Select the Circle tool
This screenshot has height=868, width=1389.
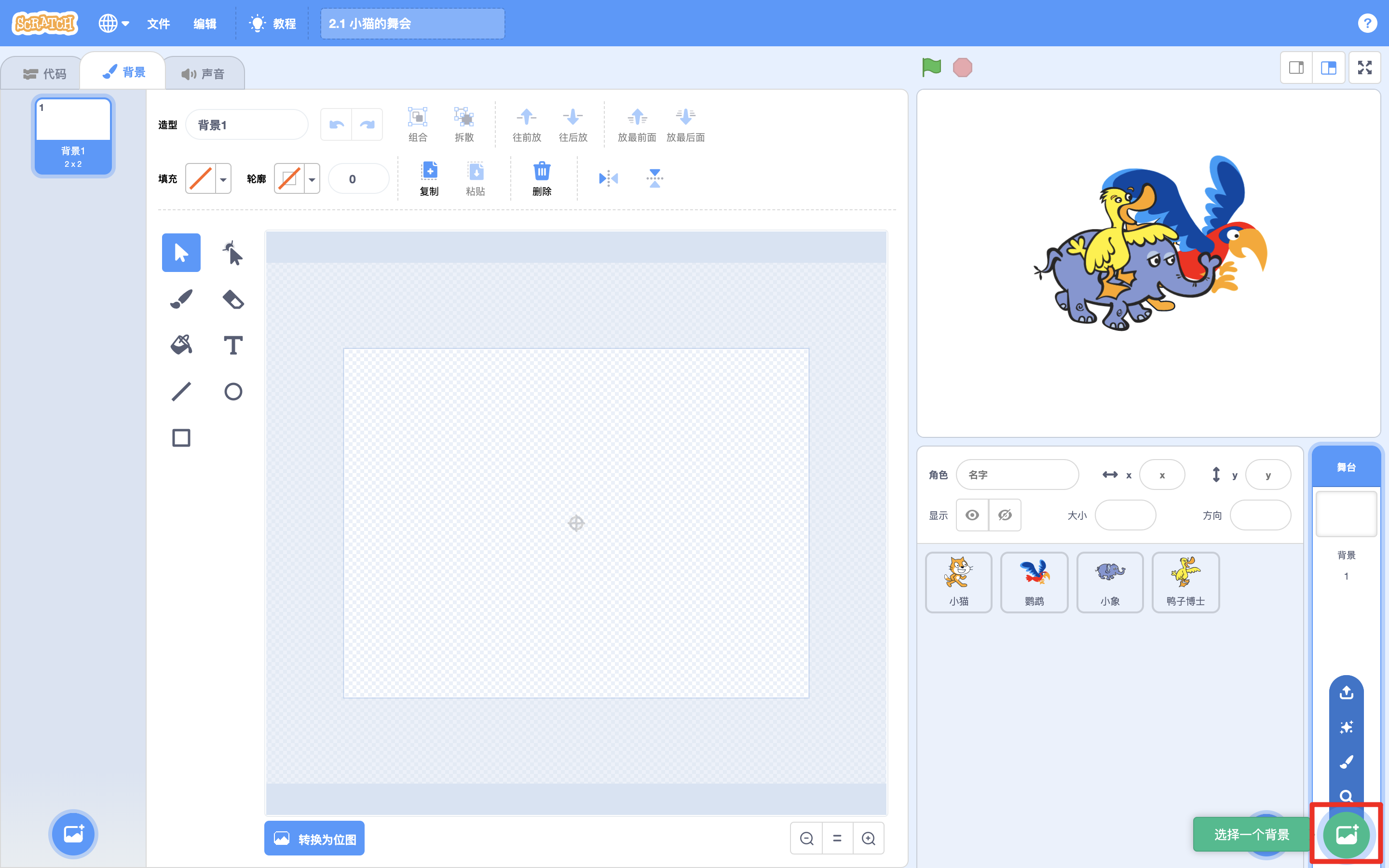232,392
